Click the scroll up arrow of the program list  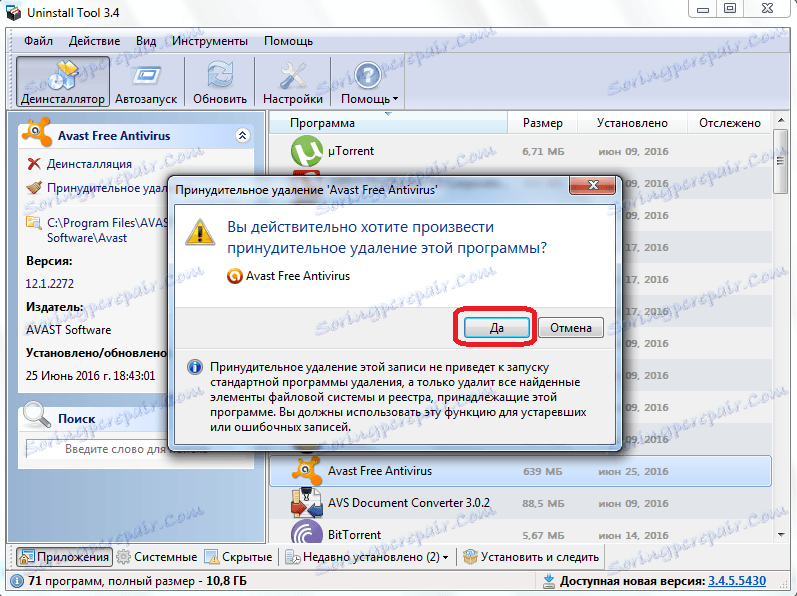pos(781,121)
